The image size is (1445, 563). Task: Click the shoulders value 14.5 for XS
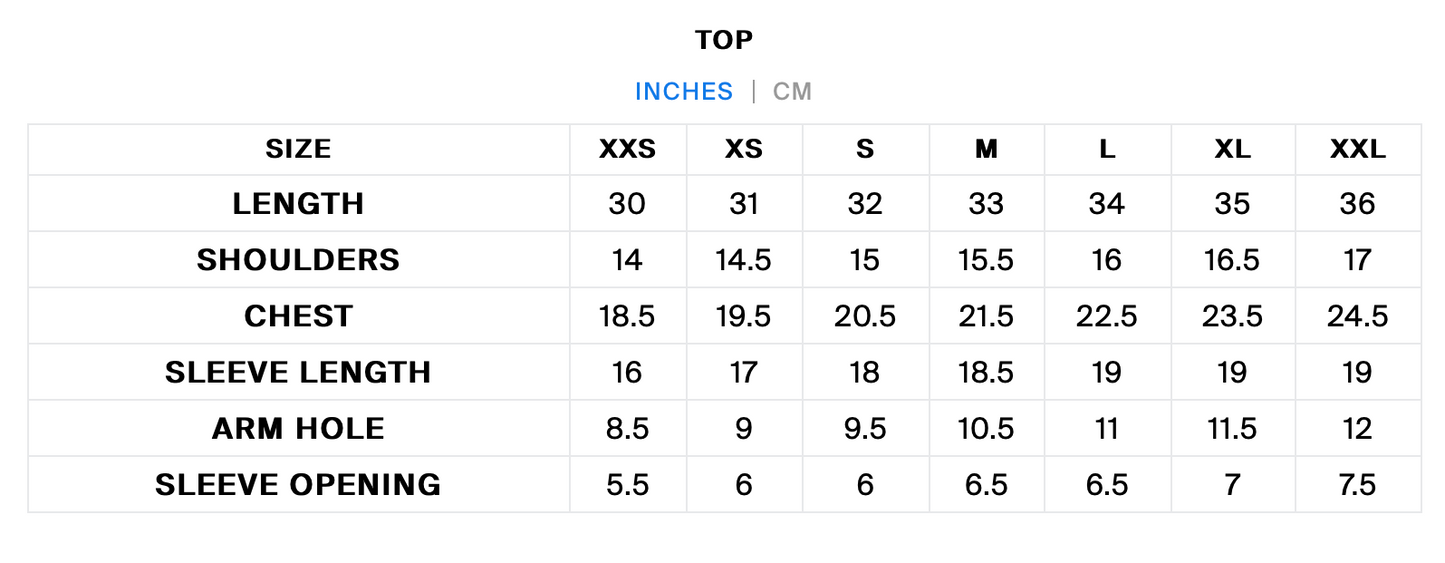click(x=744, y=260)
